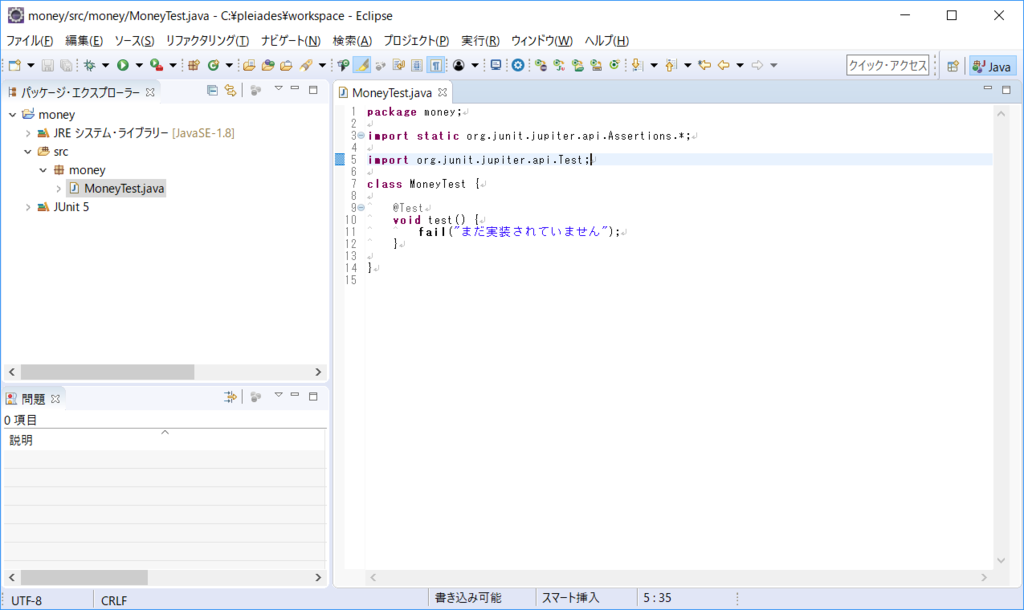
Task: Open the 検索(A) menu
Action: click(352, 40)
